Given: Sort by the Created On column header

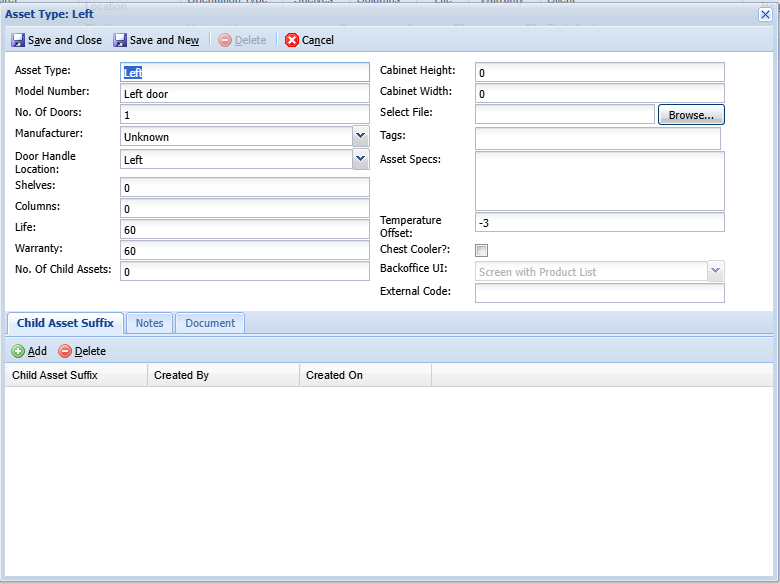Looking at the screenshot, I should click(x=365, y=375).
